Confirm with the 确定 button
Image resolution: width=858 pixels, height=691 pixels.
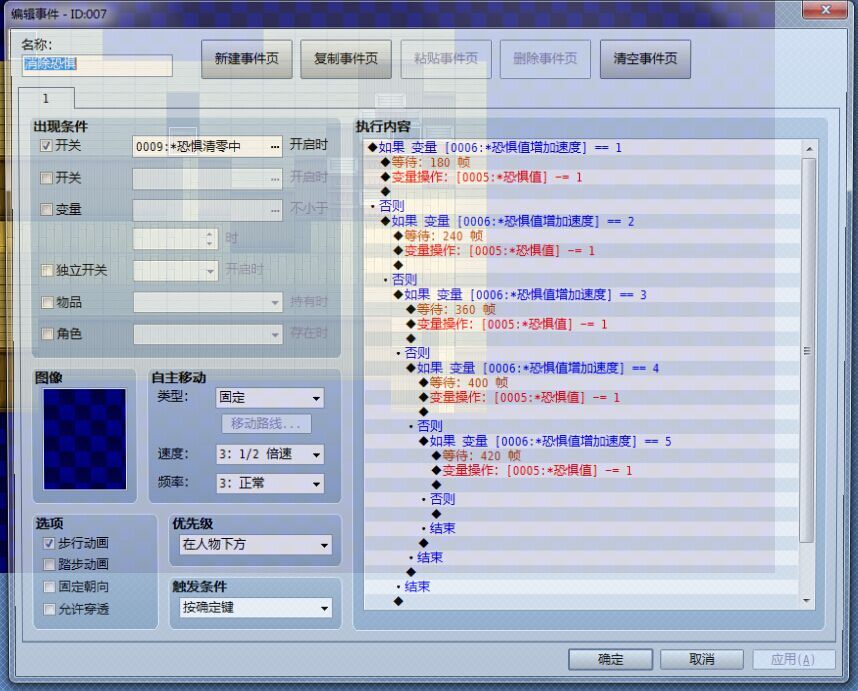(x=610, y=659)
